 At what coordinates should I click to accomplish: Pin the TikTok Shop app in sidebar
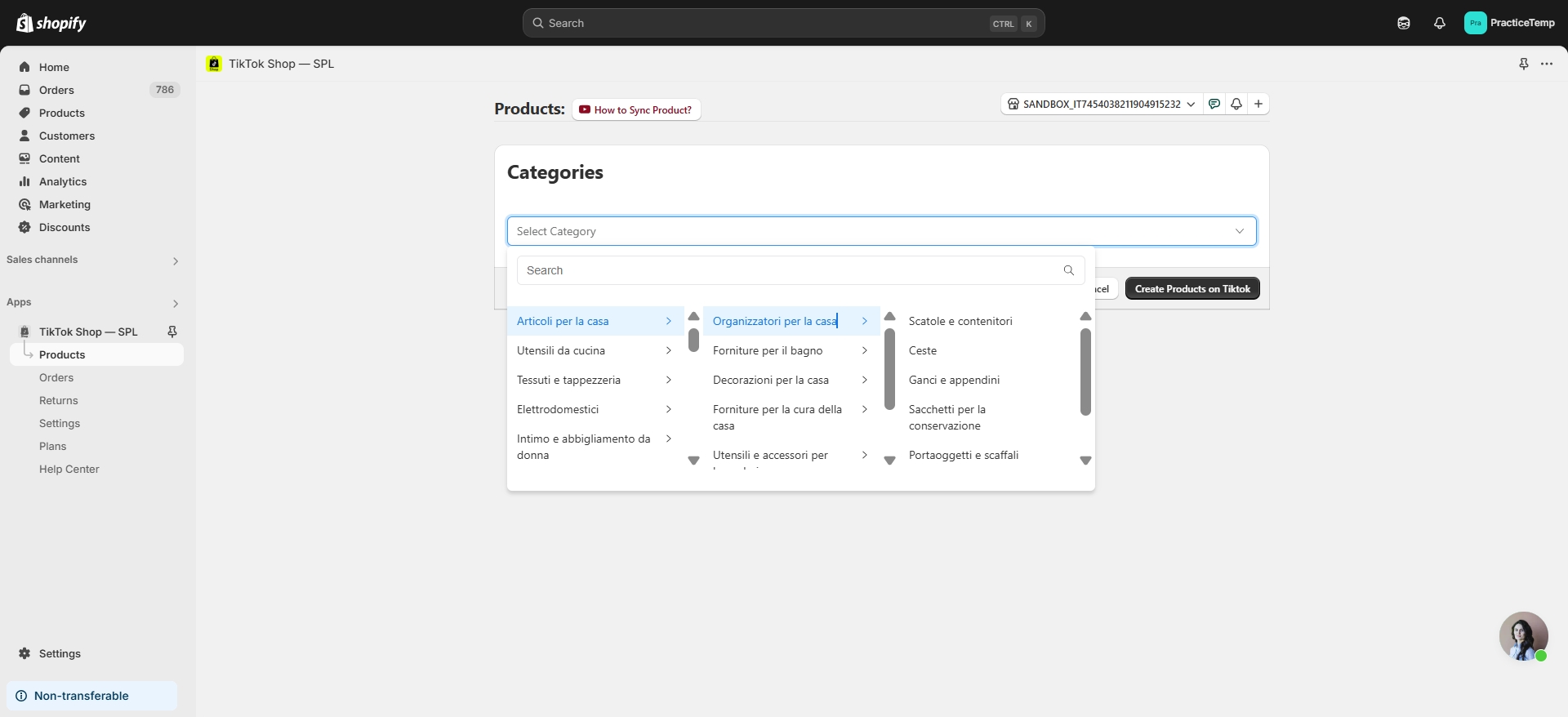[x=172, y=332]
